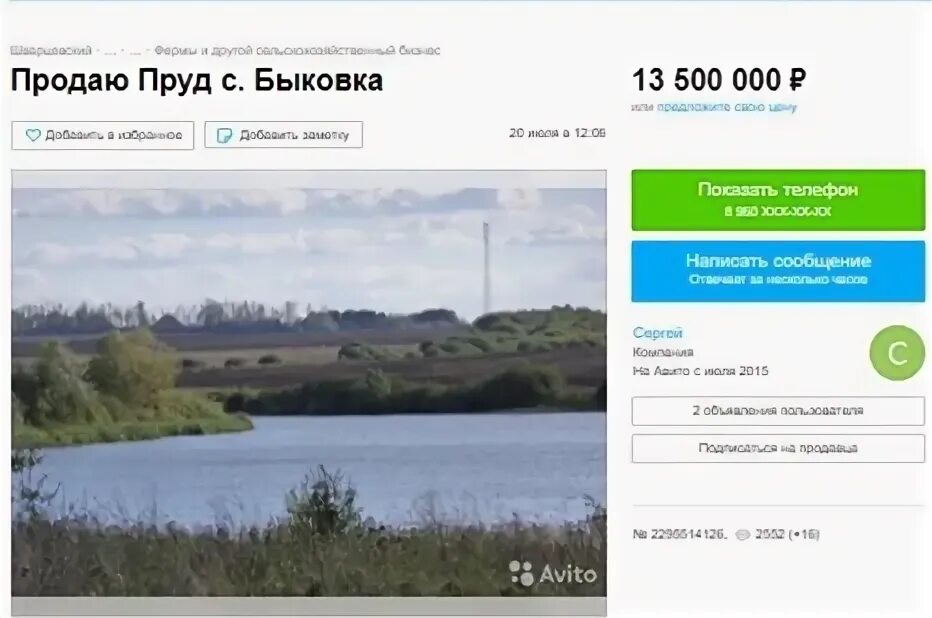Image resolution: width=932 pixels, height=618 pixels.
Task: Click the Добавить в избранное button
Action: tap(103, 135)
